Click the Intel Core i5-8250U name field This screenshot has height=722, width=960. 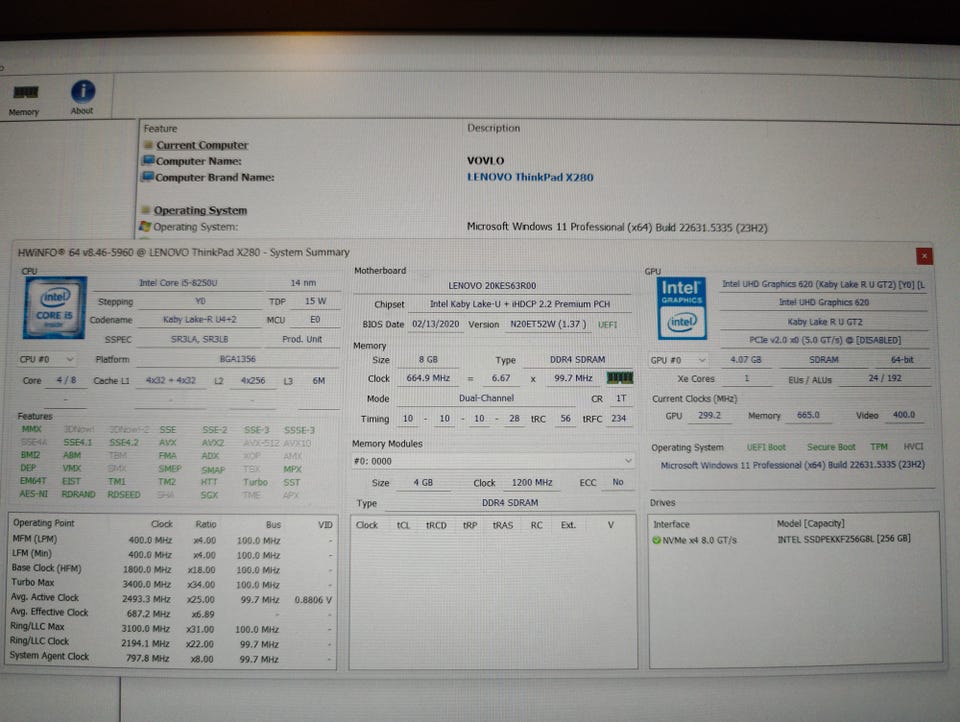coord(178,283)
